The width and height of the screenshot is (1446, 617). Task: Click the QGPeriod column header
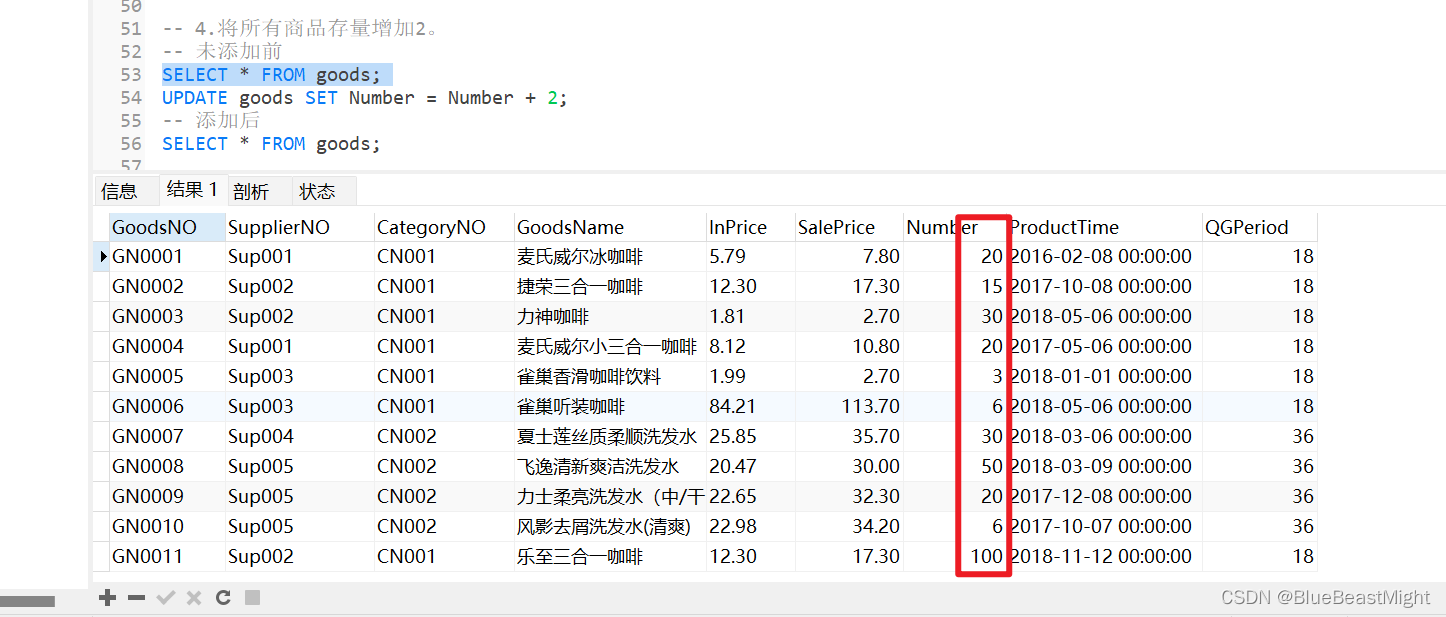coord(1260,227)
